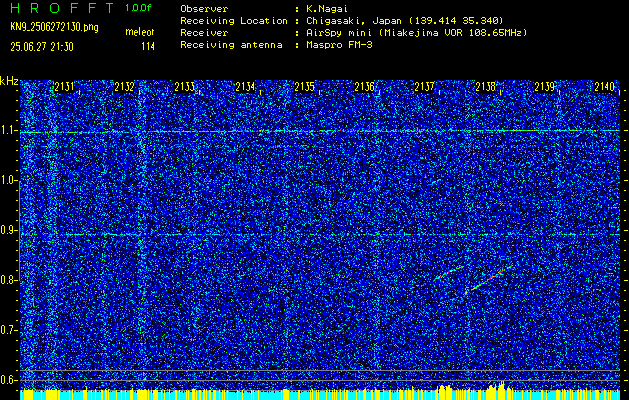Image resolution: width=629 pixels, height=400 pixels.
Task: Click the 'meteor' count label
Action: point(140,32)
